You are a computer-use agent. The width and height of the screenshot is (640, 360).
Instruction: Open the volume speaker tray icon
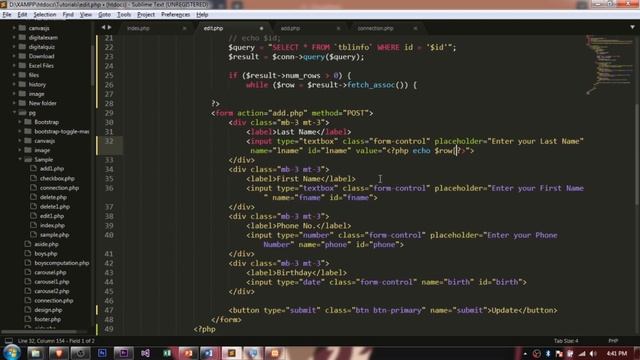[593, 353]
